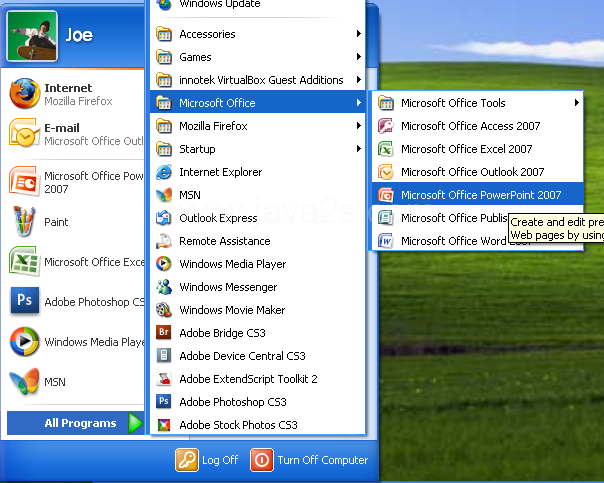Click the Adobe Stock Photos CS3 icon

coord(164,425)
